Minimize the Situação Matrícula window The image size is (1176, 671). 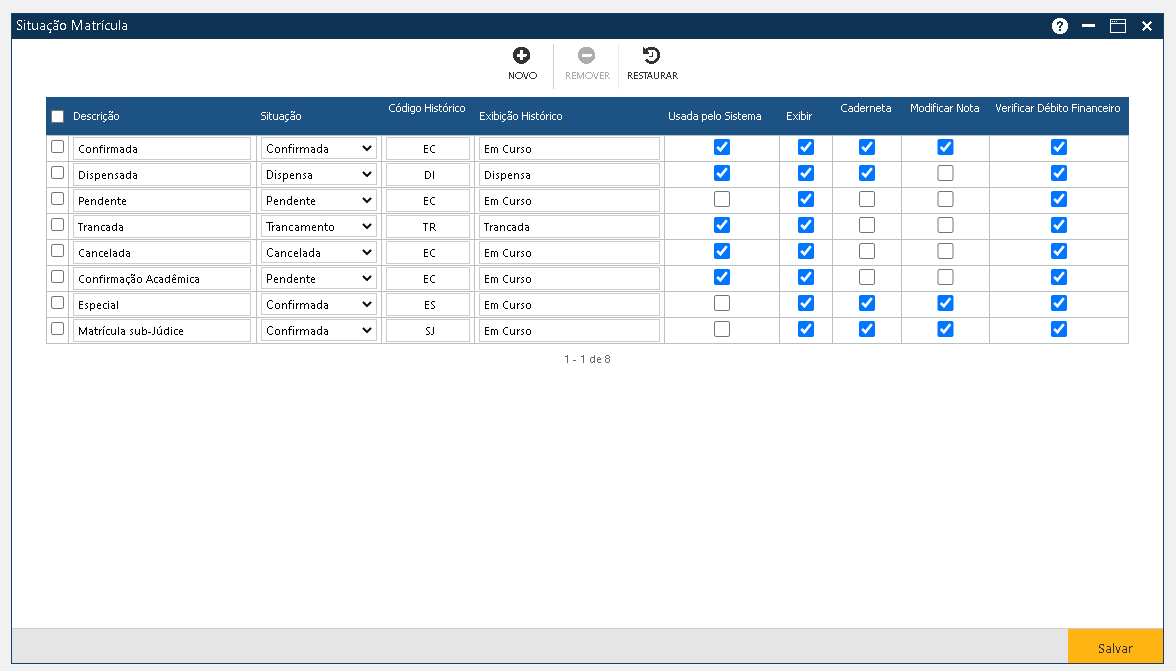click(x=1089, y=26)
